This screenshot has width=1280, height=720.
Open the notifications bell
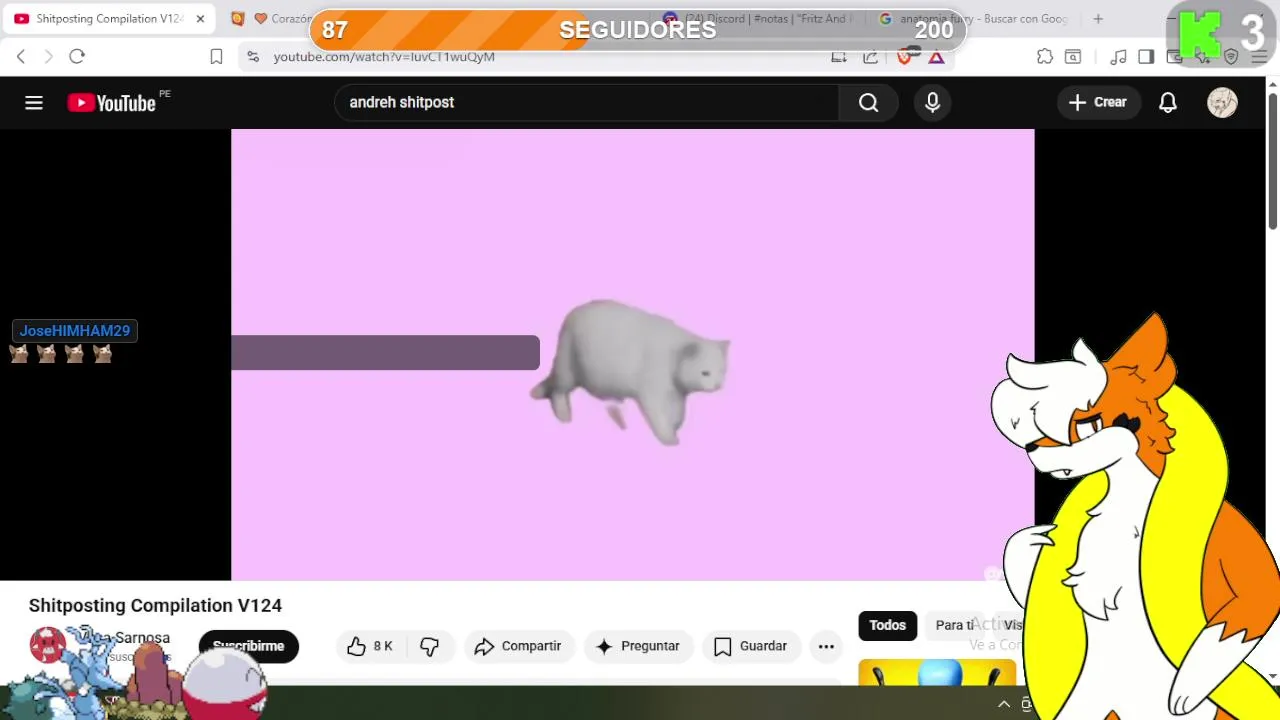click(1168, 102)
